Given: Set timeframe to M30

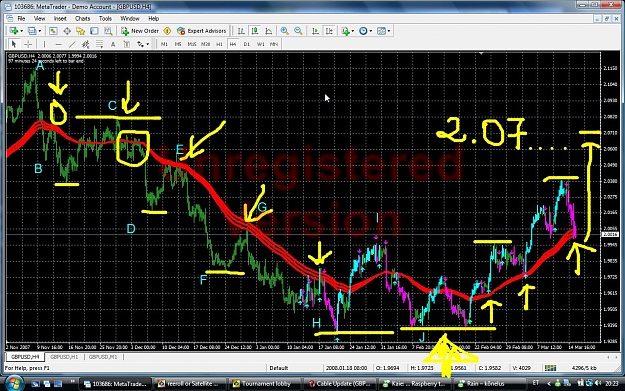Looking at the screenshot, I should (x=206, y=44).
